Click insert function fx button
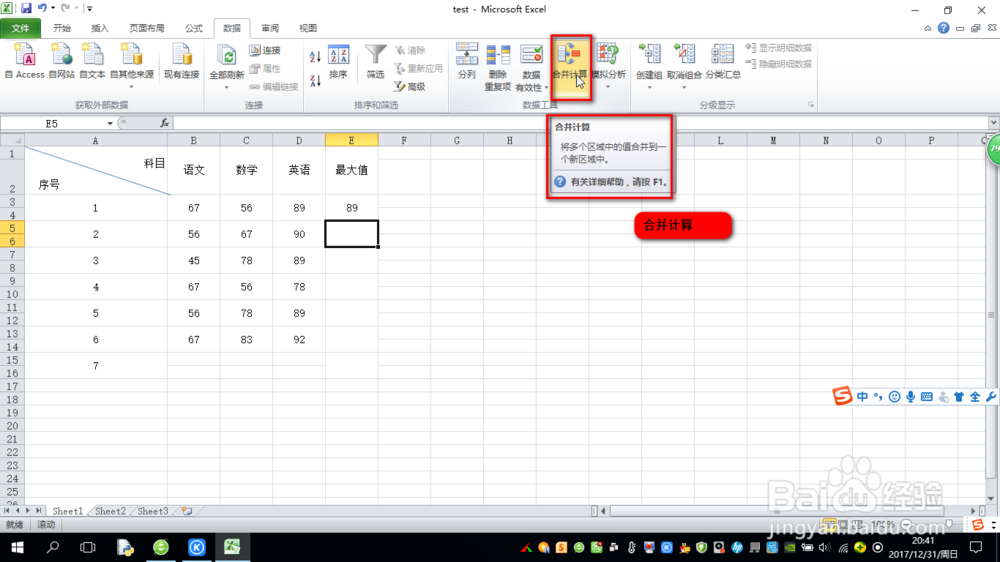The image size is (1000, 562). (x=165, y=123)
